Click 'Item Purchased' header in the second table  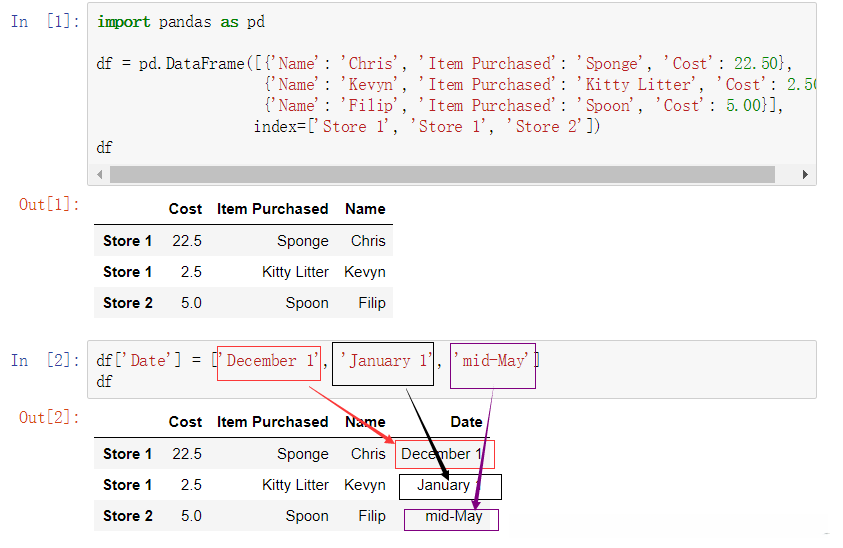click(272, 422)
